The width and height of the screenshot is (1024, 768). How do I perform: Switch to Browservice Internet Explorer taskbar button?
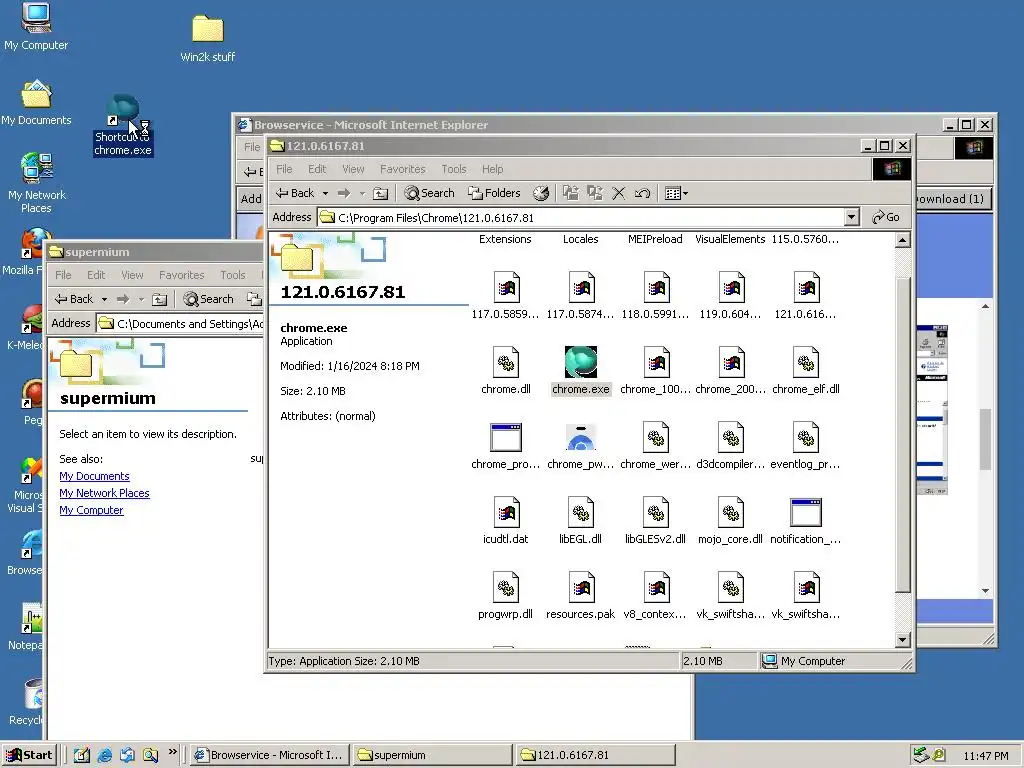[x=270, y=755]
